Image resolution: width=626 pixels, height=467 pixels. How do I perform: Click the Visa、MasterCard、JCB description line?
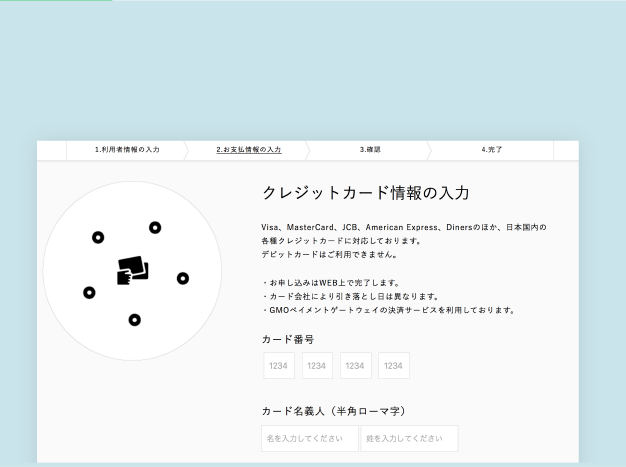pos(404,227)
